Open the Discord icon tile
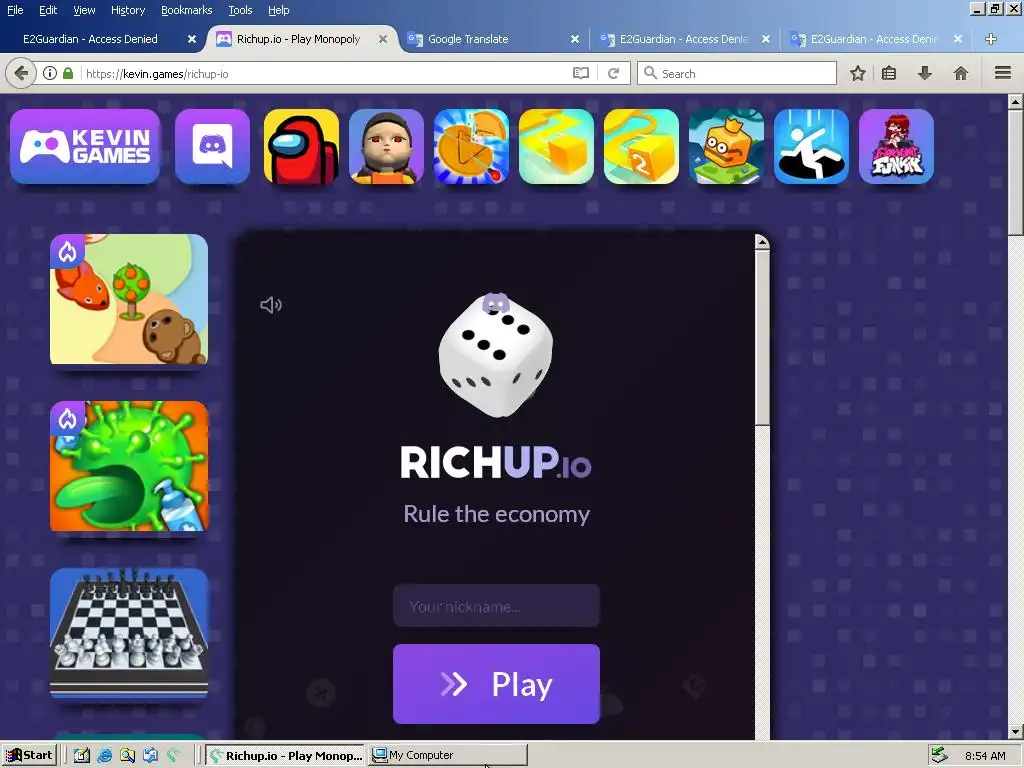1024x768 pixels. (212, 146)
